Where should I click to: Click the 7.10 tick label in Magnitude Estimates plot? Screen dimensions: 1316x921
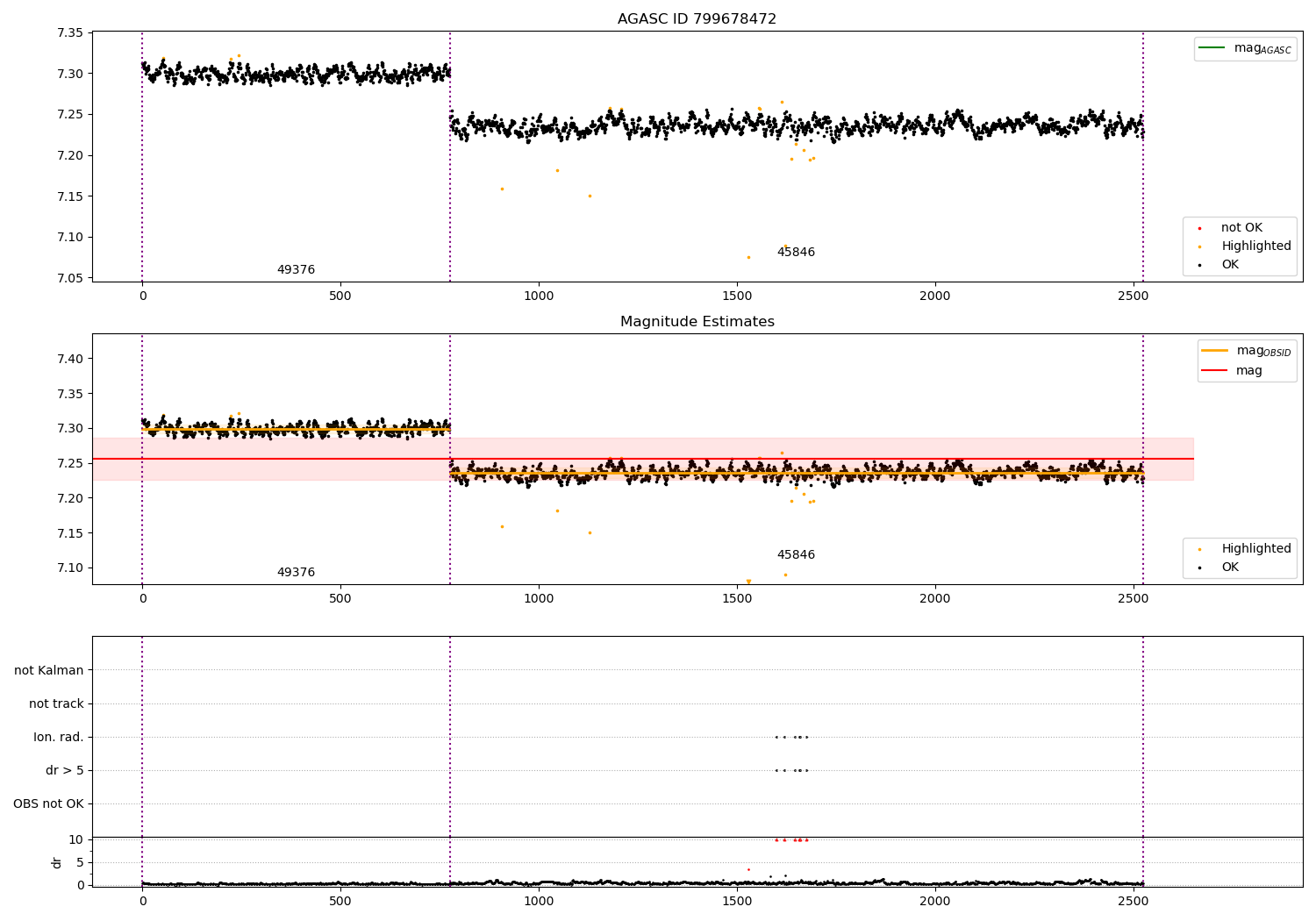point(69,568)
